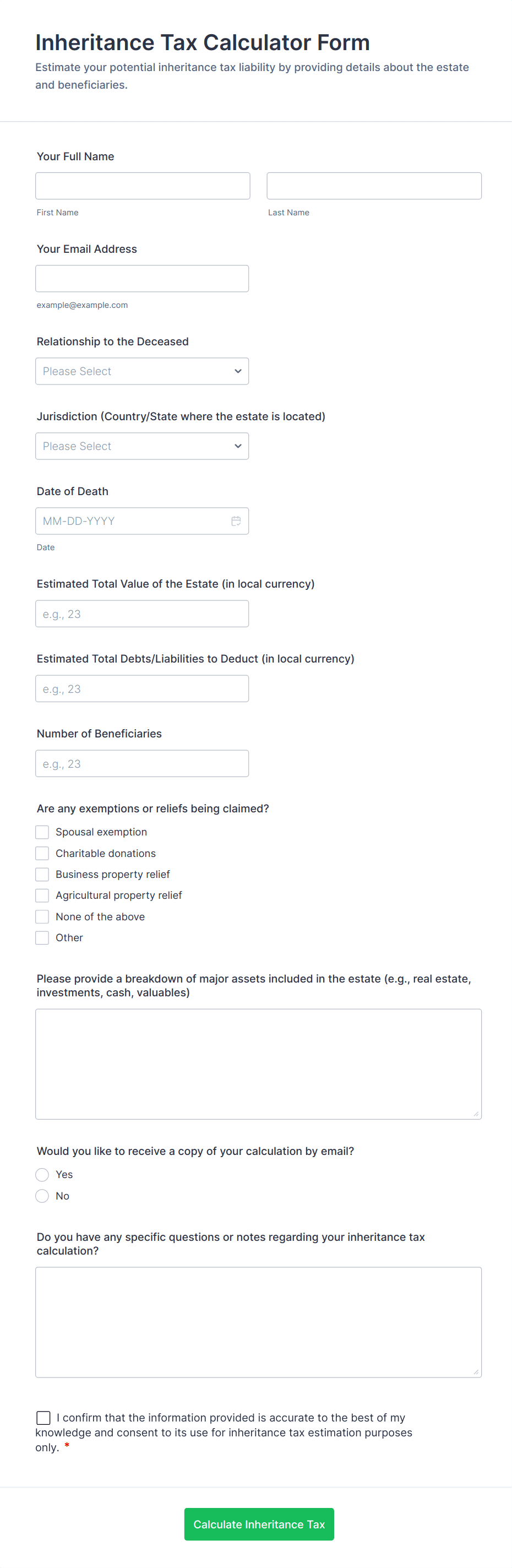Select Yes to receive email copy

tap(42, 1175)
